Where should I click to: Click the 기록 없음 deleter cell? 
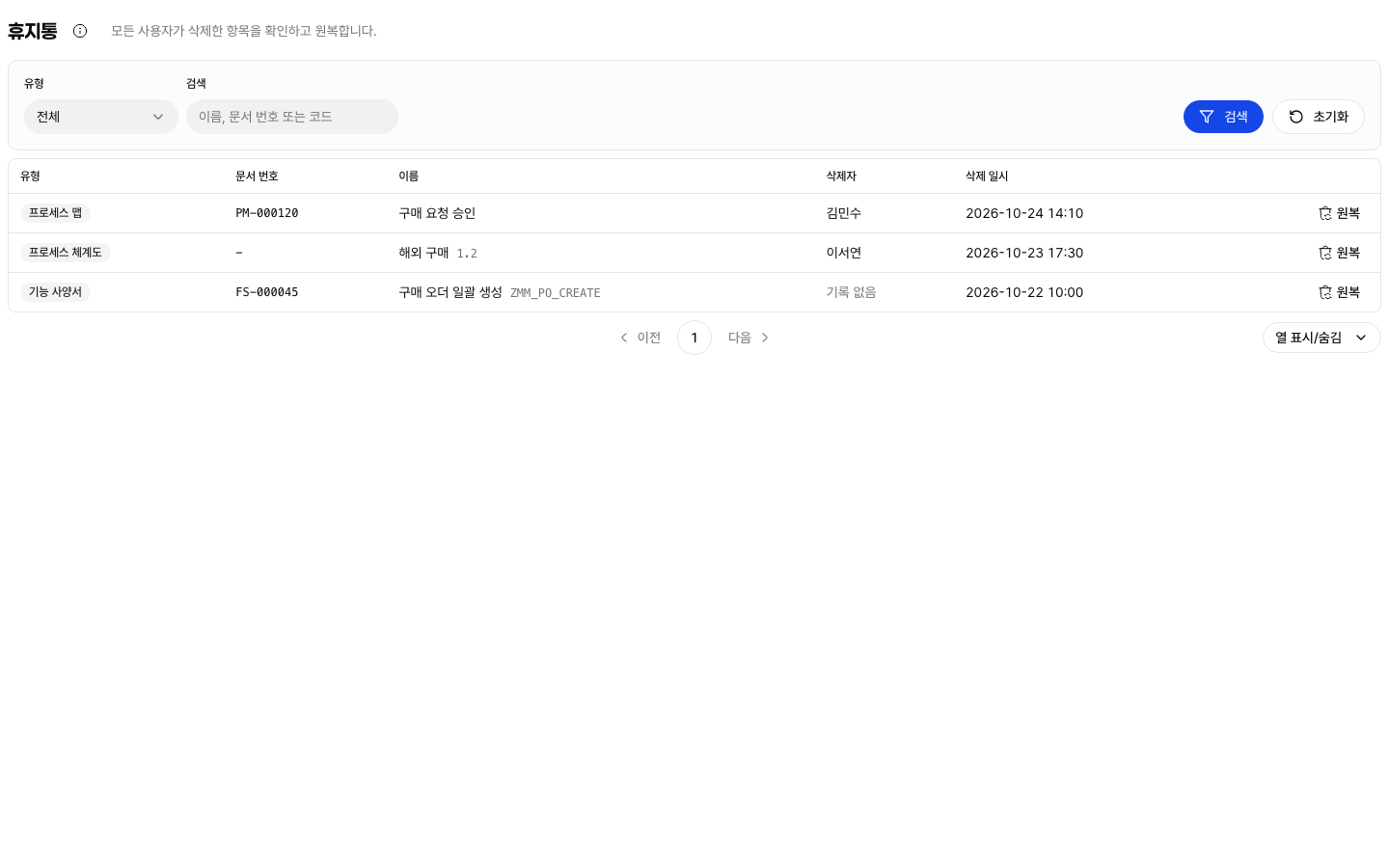[851, 292]
